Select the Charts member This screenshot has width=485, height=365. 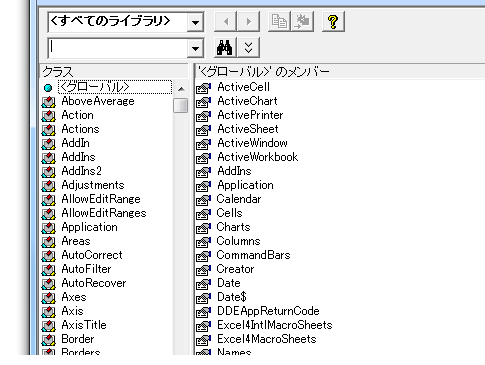(233, 227)
